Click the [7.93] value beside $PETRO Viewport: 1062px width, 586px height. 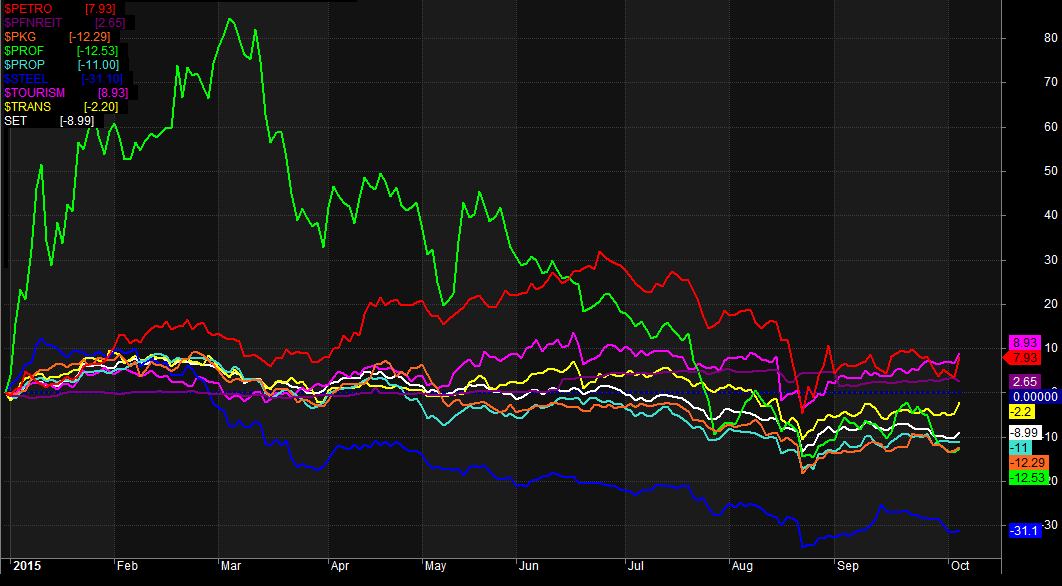click(x=100, y=9)
